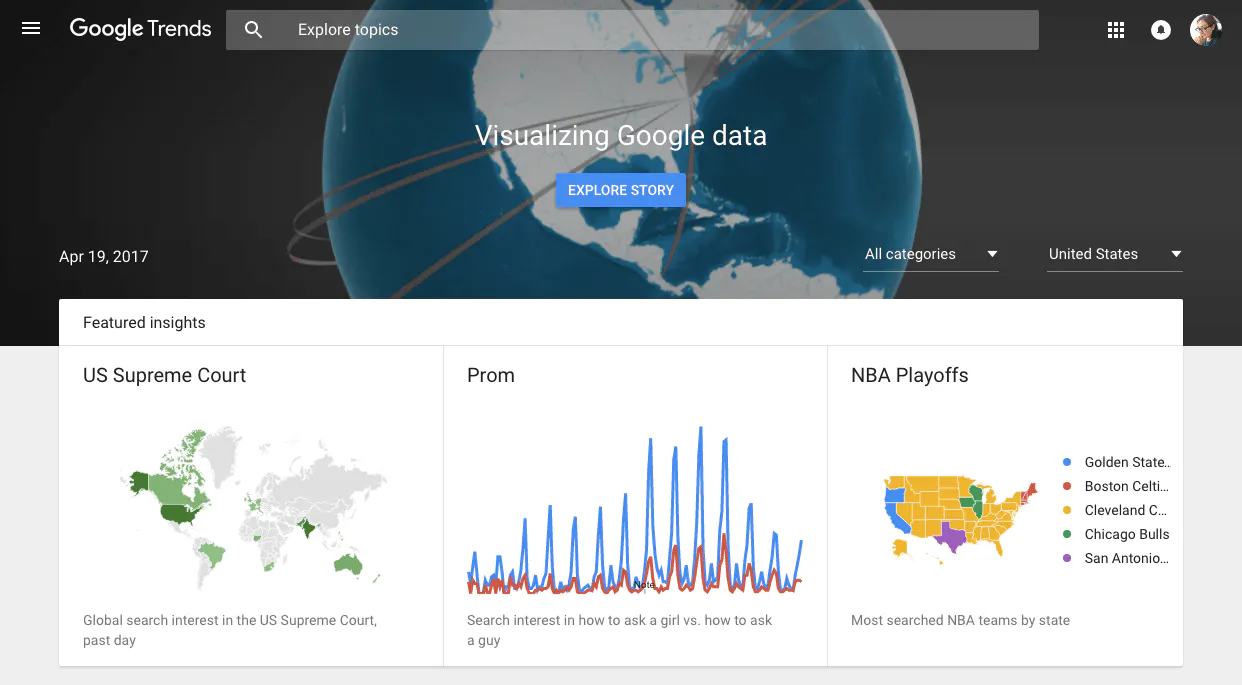Click the red Boston Celtics legend dot
This screenshot has width=1242, height=685.
click(x=1067, y=486)
